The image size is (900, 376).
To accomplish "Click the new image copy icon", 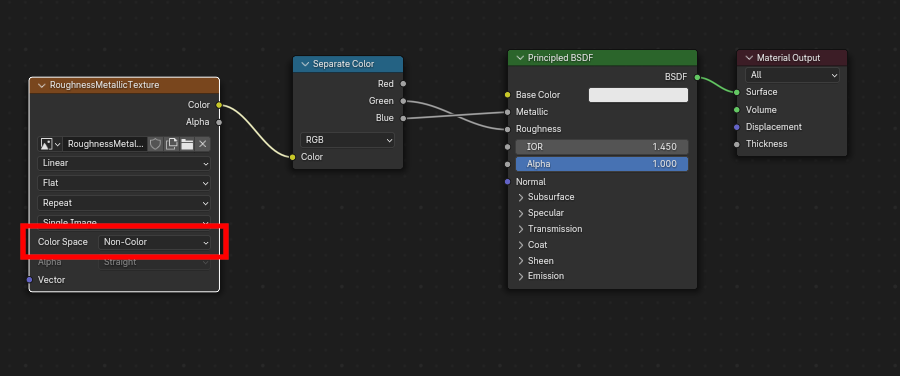I will point(171,144).
